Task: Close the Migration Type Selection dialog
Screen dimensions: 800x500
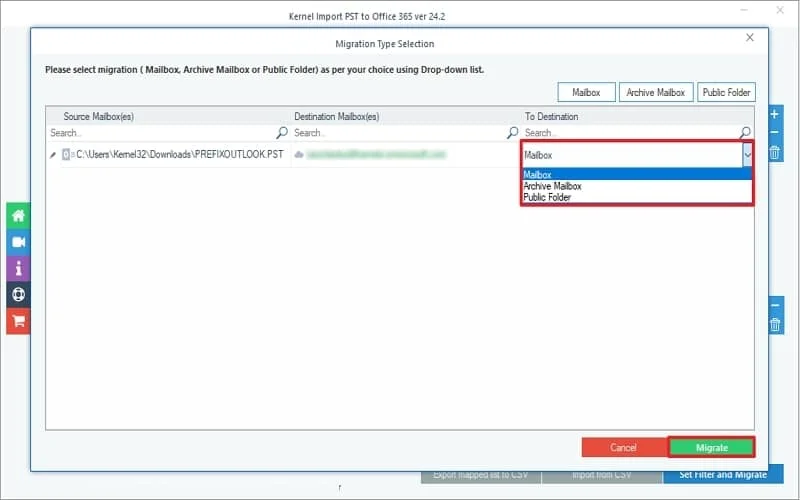Action: point(749,37)
